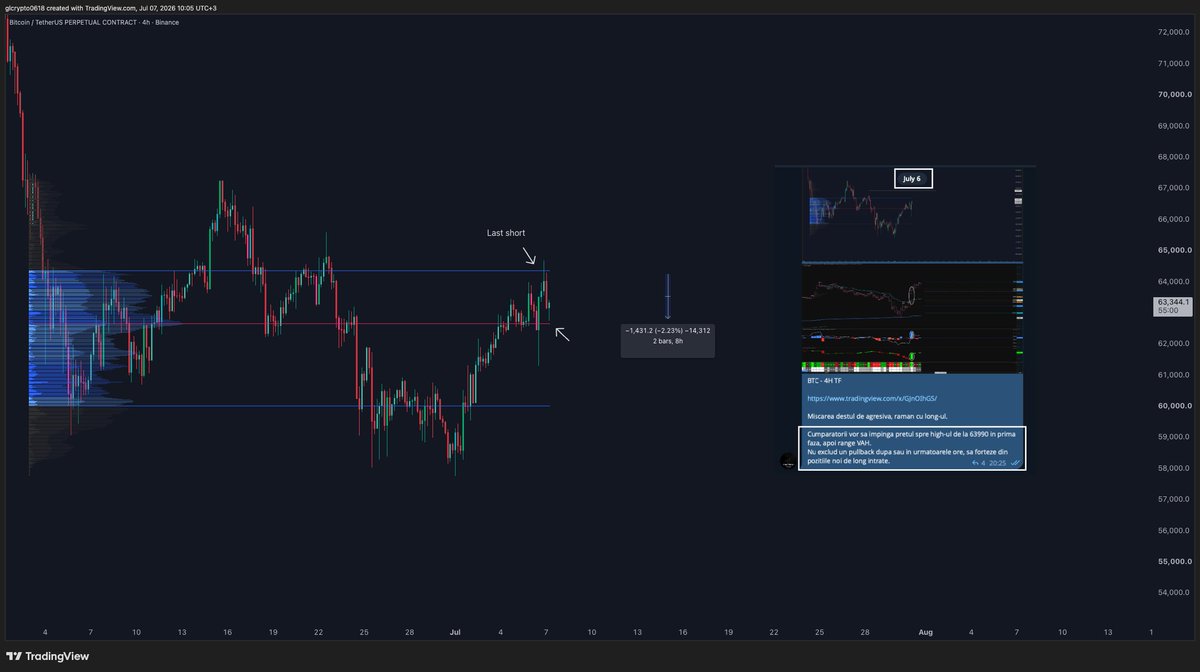Click the round sender avatar beside the message
This screenshot has width=1200, height=672.
[x=788, y=461]
